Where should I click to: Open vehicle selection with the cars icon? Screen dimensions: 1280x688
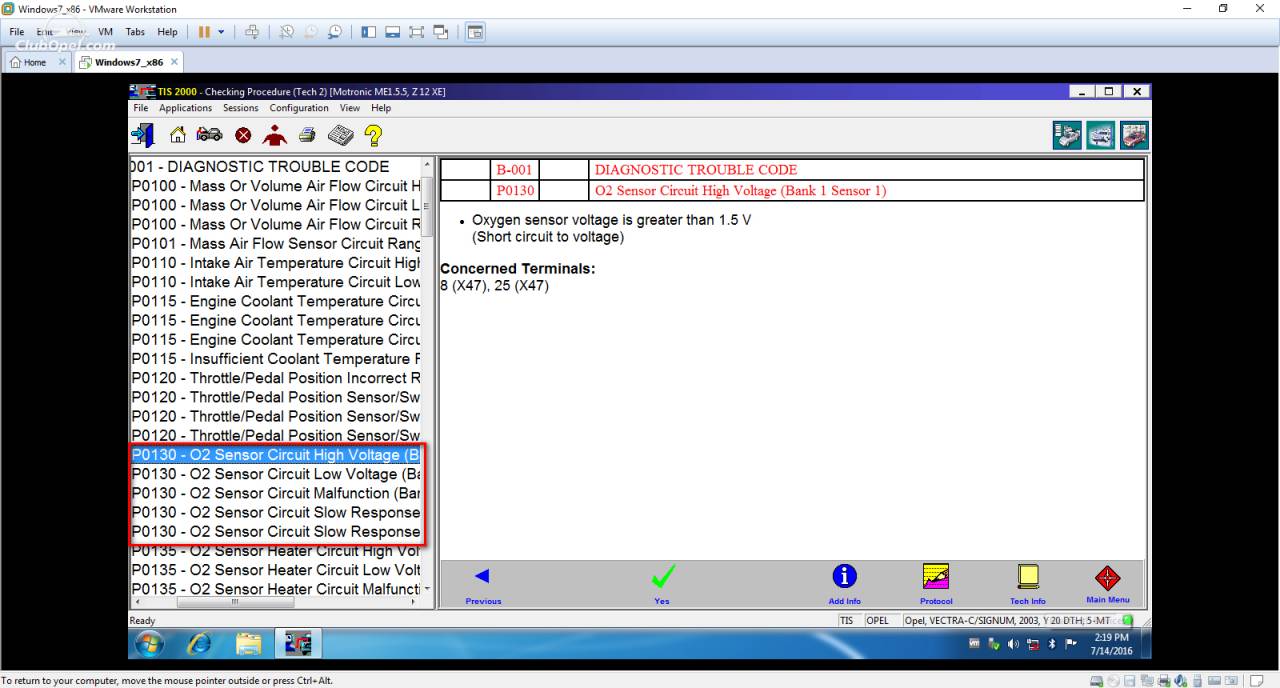[x=209, y=135]
